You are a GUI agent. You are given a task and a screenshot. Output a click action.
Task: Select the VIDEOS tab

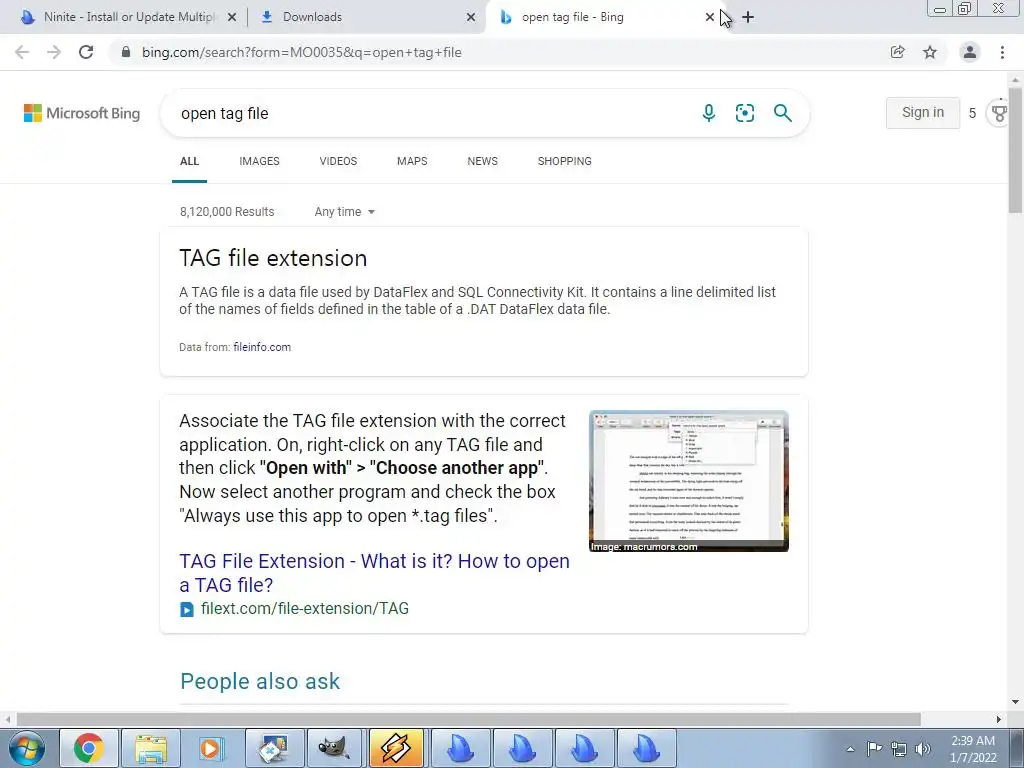click(x=338, y=161)
